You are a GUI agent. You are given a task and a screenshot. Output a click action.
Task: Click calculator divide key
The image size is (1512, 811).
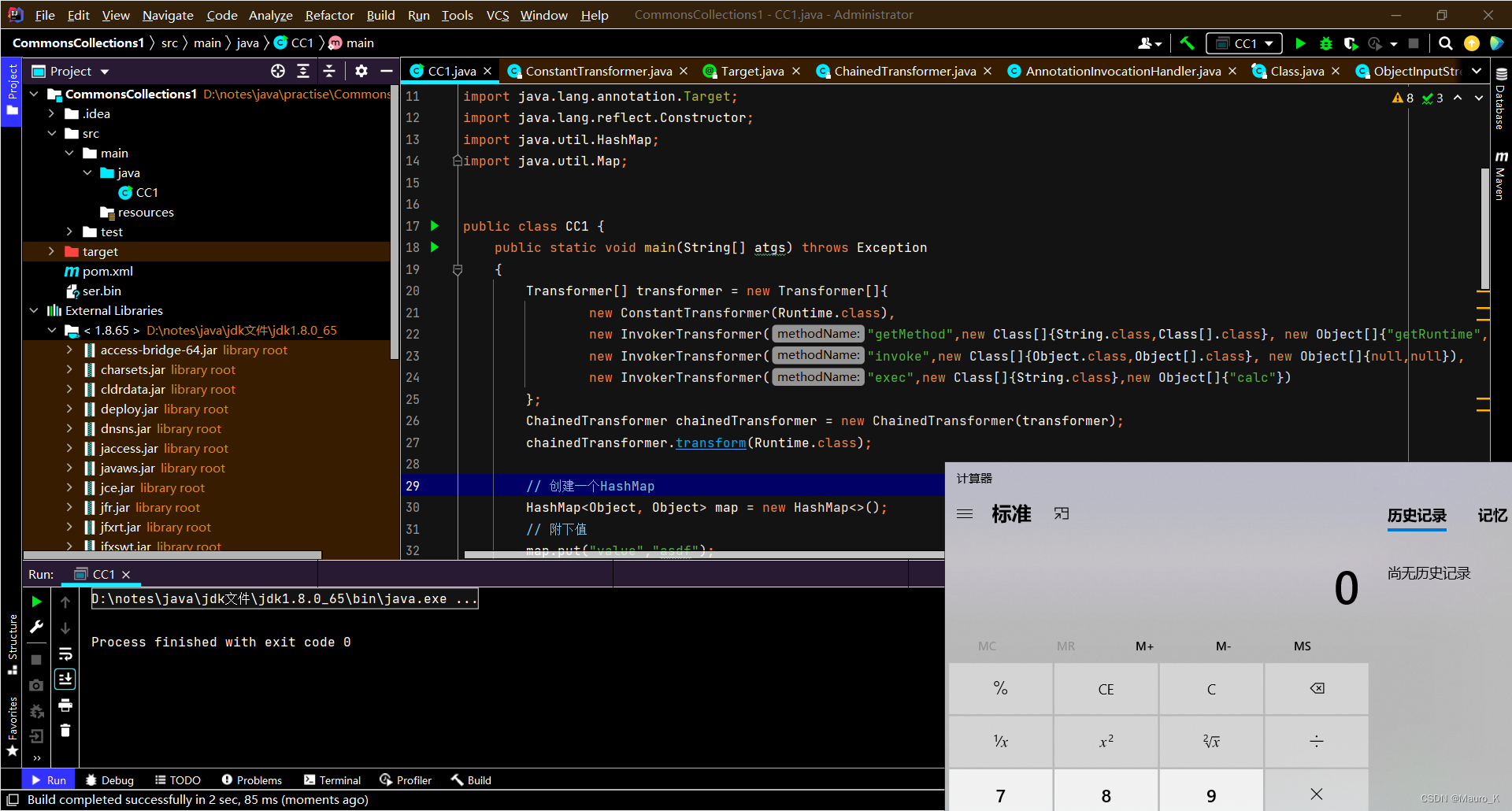1317,742
